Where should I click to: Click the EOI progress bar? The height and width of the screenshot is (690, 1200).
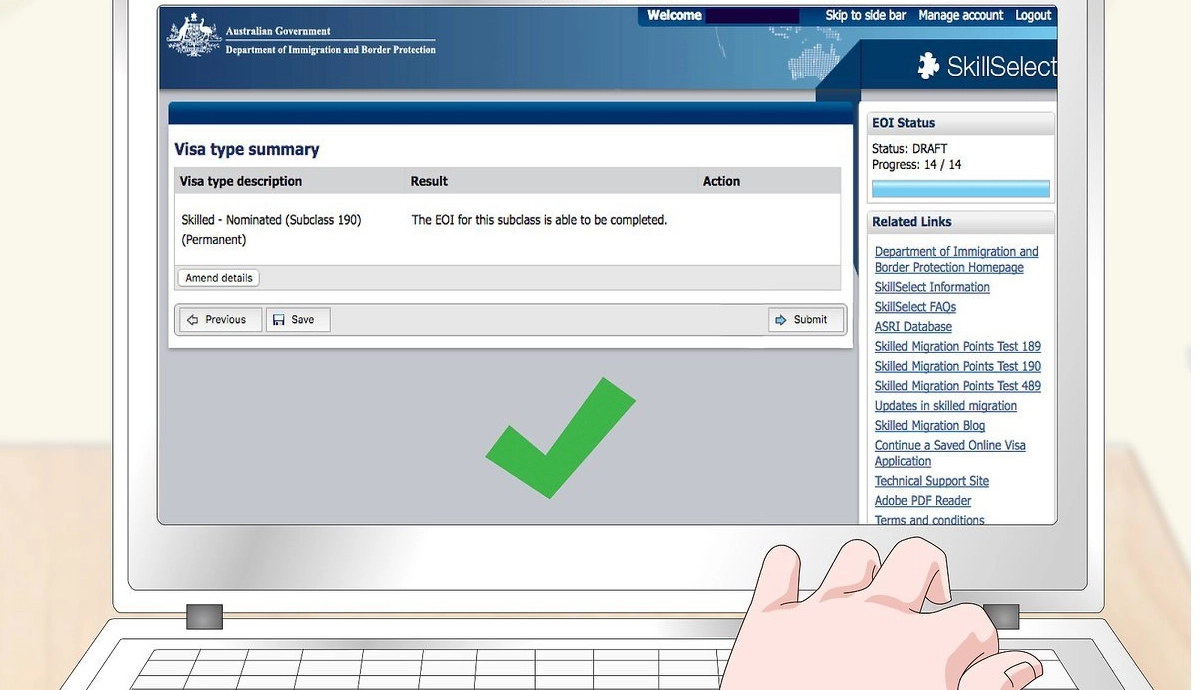(960, 189)
